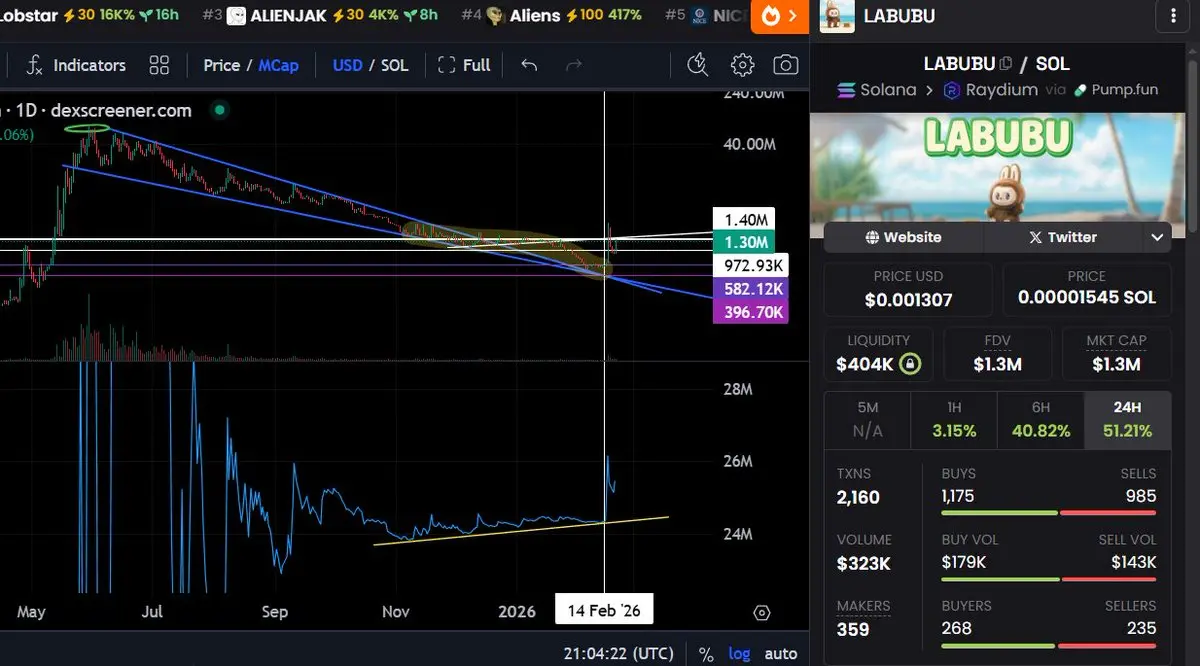This screenshot has height=666, width=1200.
Task: Click the Raydium DEX link
Action: click(990, 90)
